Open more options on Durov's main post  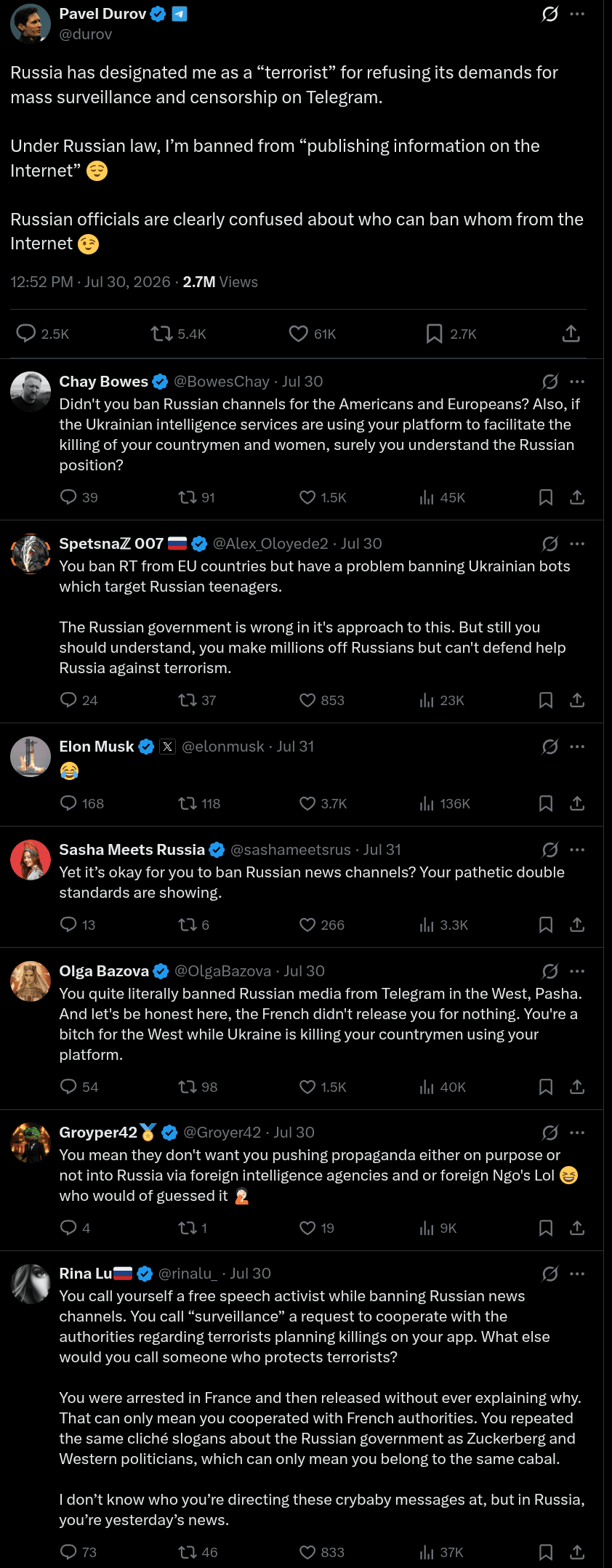pos(577,14)
